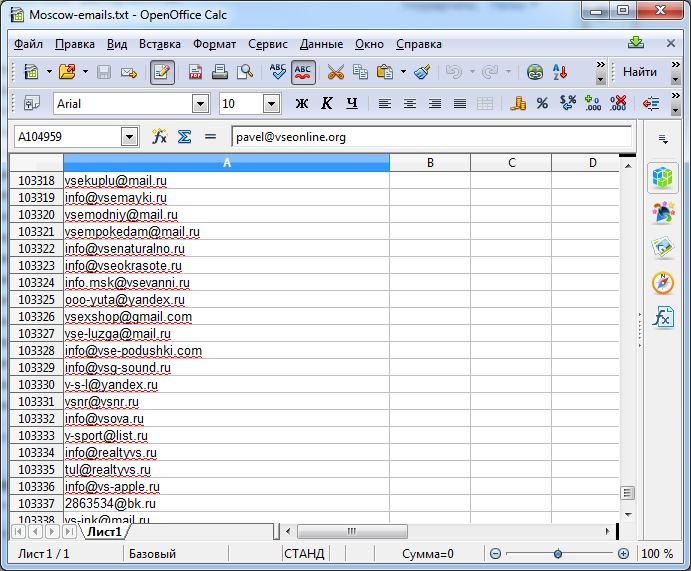Screen dimensions: 691x571
Task: Open sidebar Navigator compass icon
Action: 662,282
